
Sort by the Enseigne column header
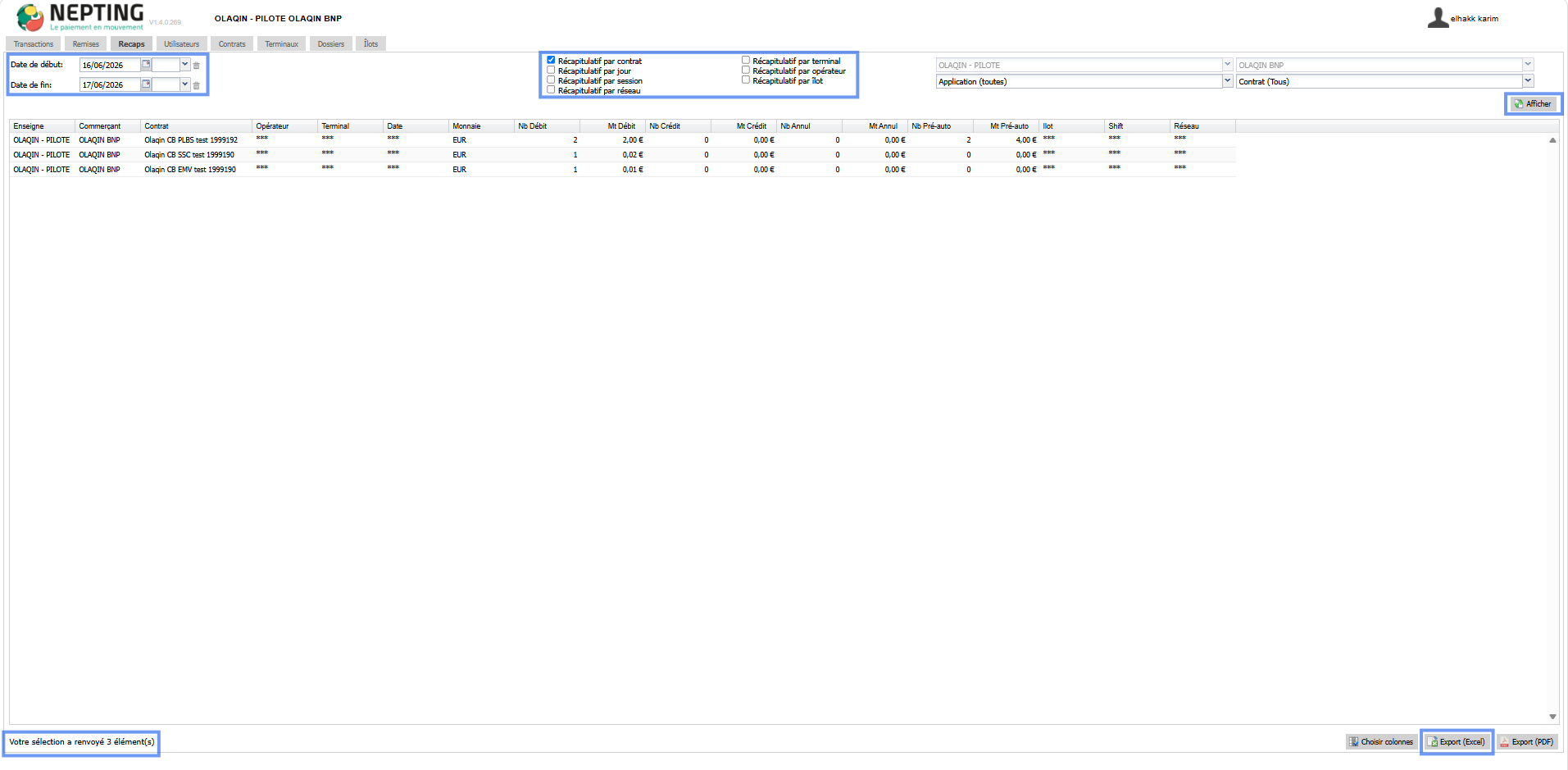[x=43, y=126]
